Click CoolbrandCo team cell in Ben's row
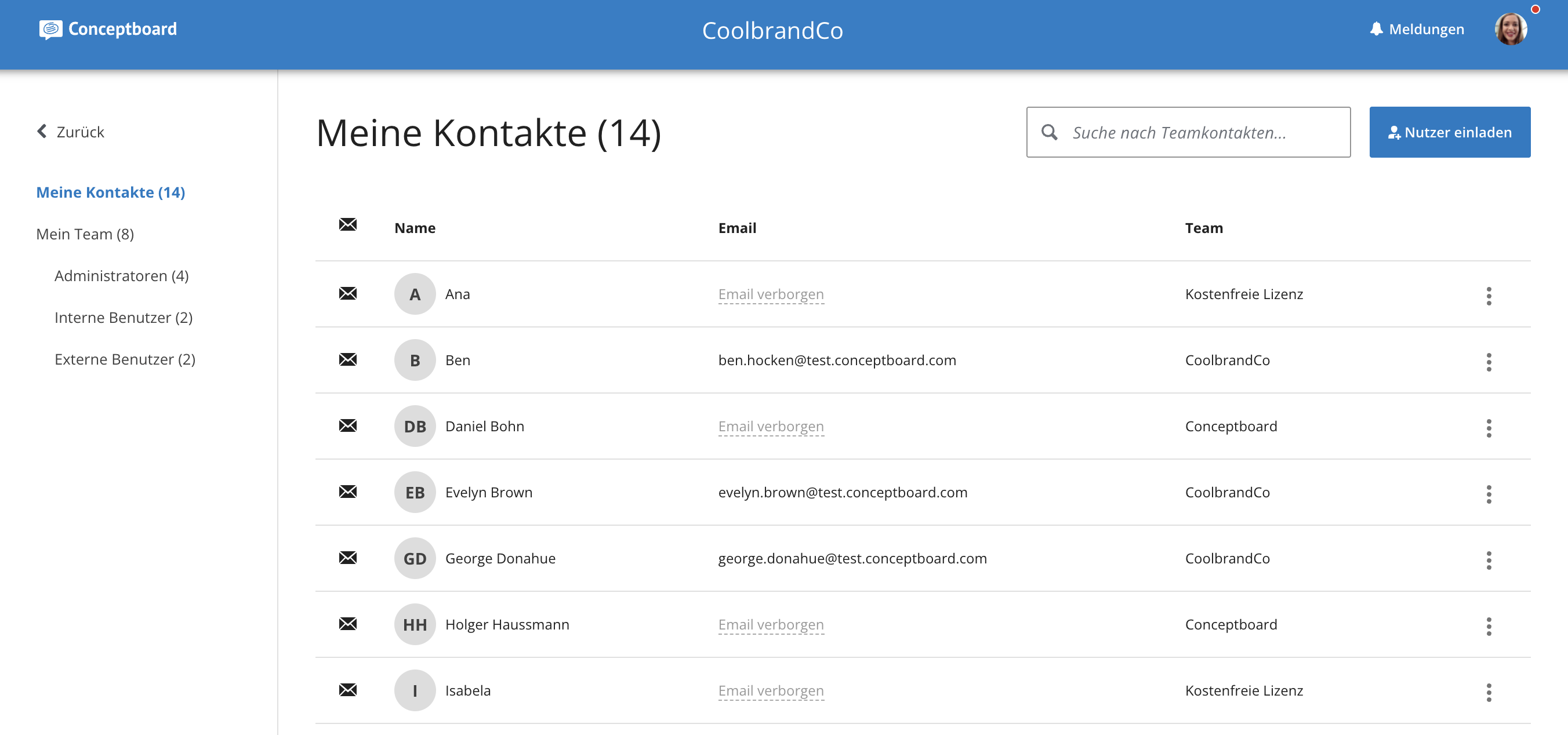 point(1227,360)
